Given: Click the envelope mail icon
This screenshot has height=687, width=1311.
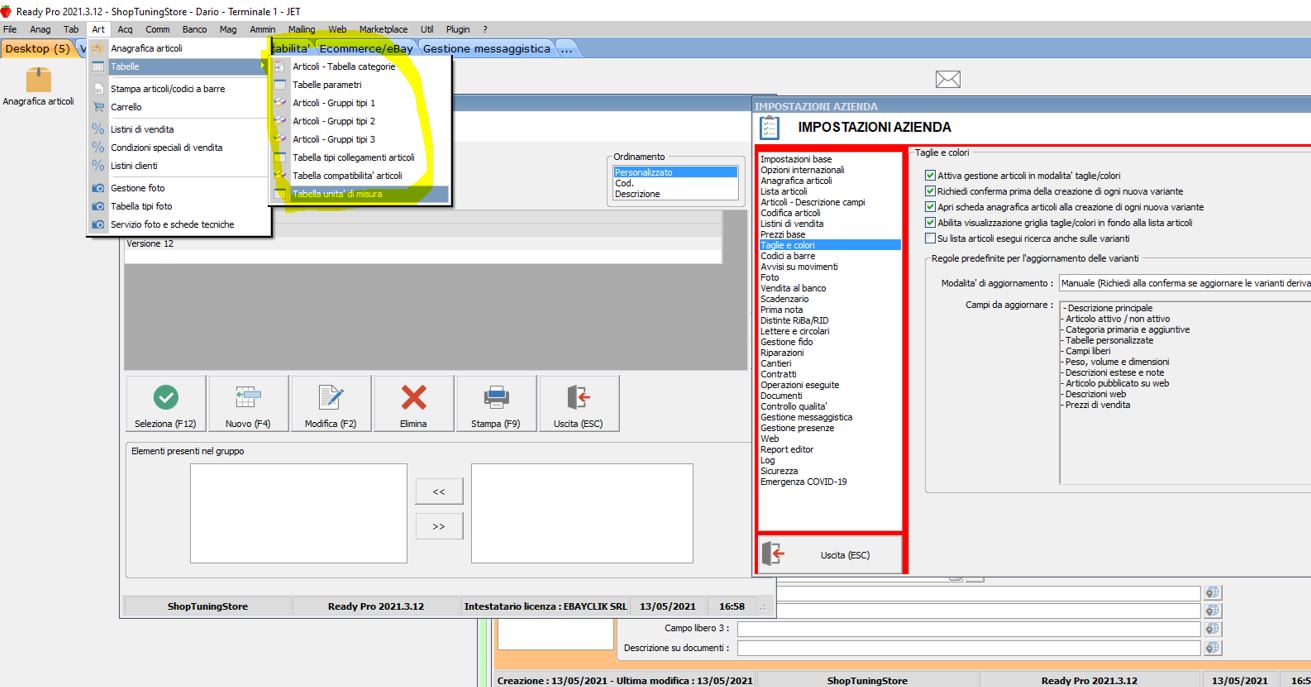Looking at the screenshot, I should click(x=947, y=79).
